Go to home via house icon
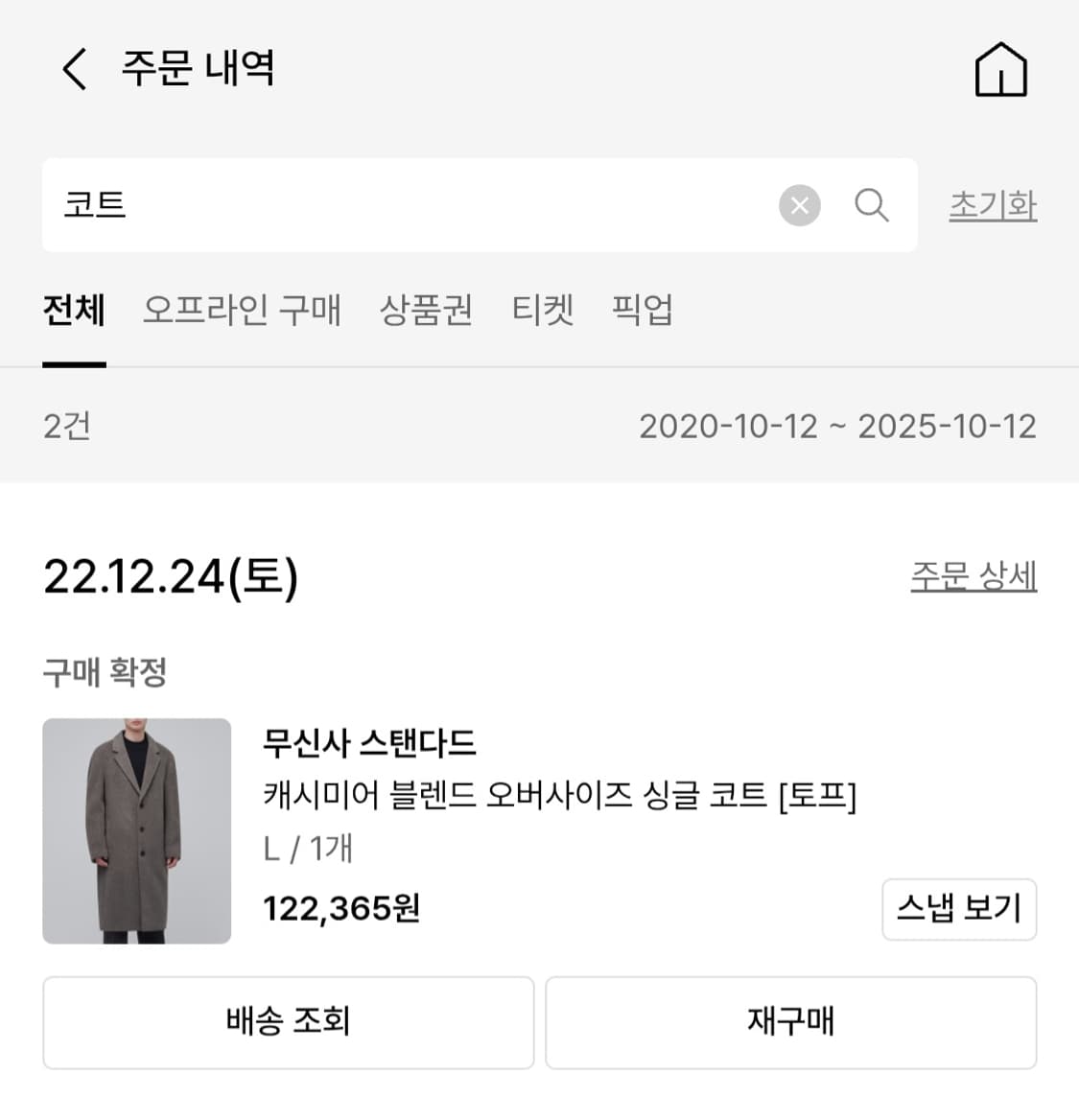 click(1000, 70)
